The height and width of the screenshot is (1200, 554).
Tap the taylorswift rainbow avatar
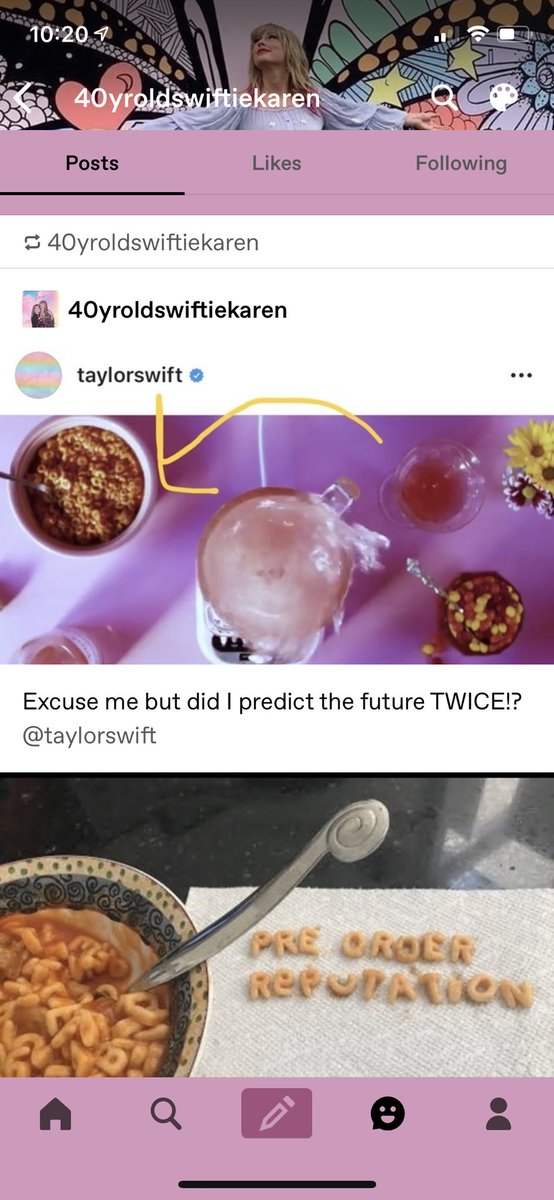[x=39, y=375]
